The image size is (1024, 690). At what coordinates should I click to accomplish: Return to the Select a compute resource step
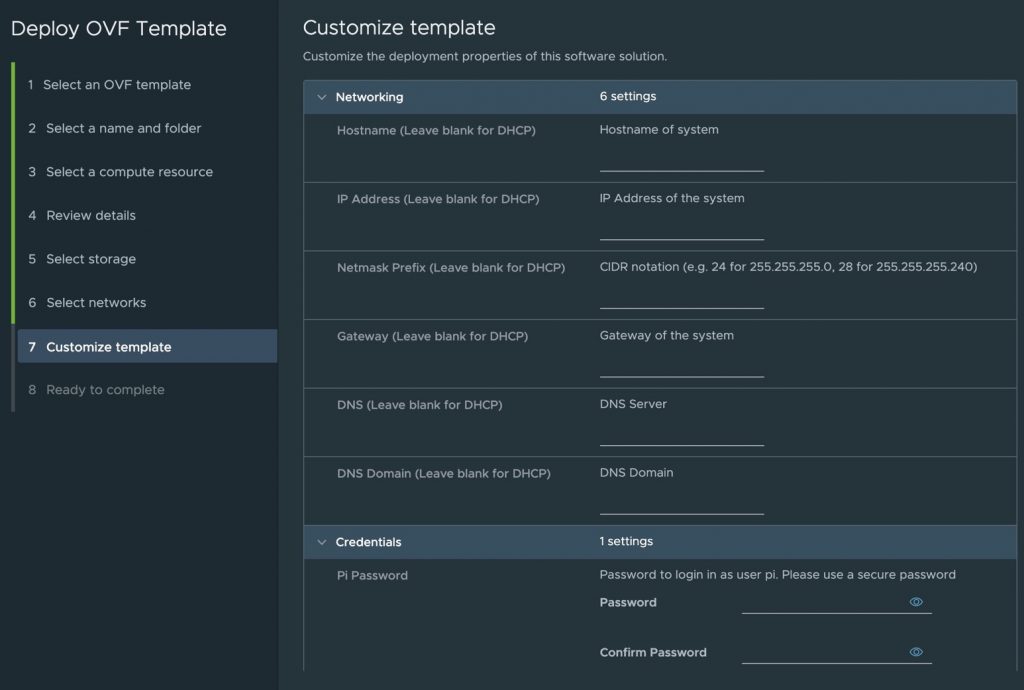(x=127, y=171)
